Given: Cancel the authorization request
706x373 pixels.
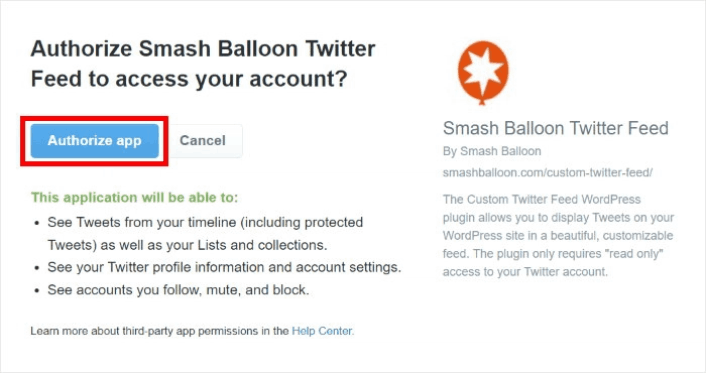Looking at the screenshot, I should [202, 141].
